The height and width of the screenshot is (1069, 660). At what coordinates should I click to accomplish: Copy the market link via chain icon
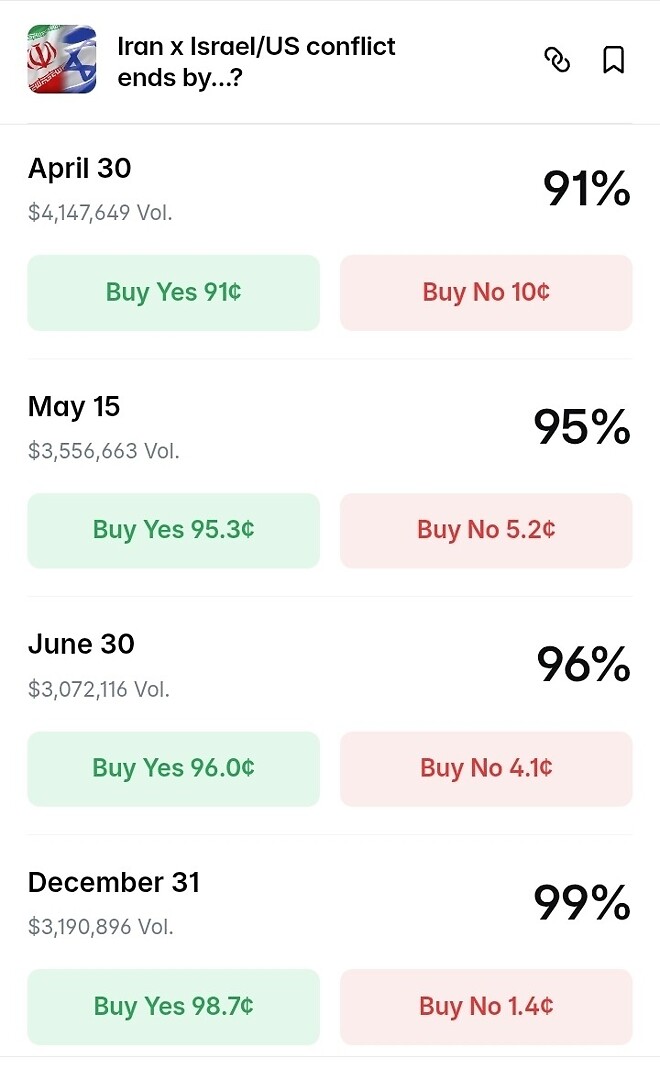click(557, 60)
